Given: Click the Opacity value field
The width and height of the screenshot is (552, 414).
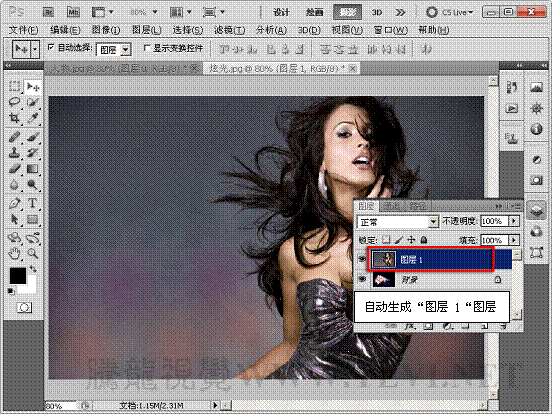Looking at the screenshot, I should pyautogui.click(x=494, y=221).
